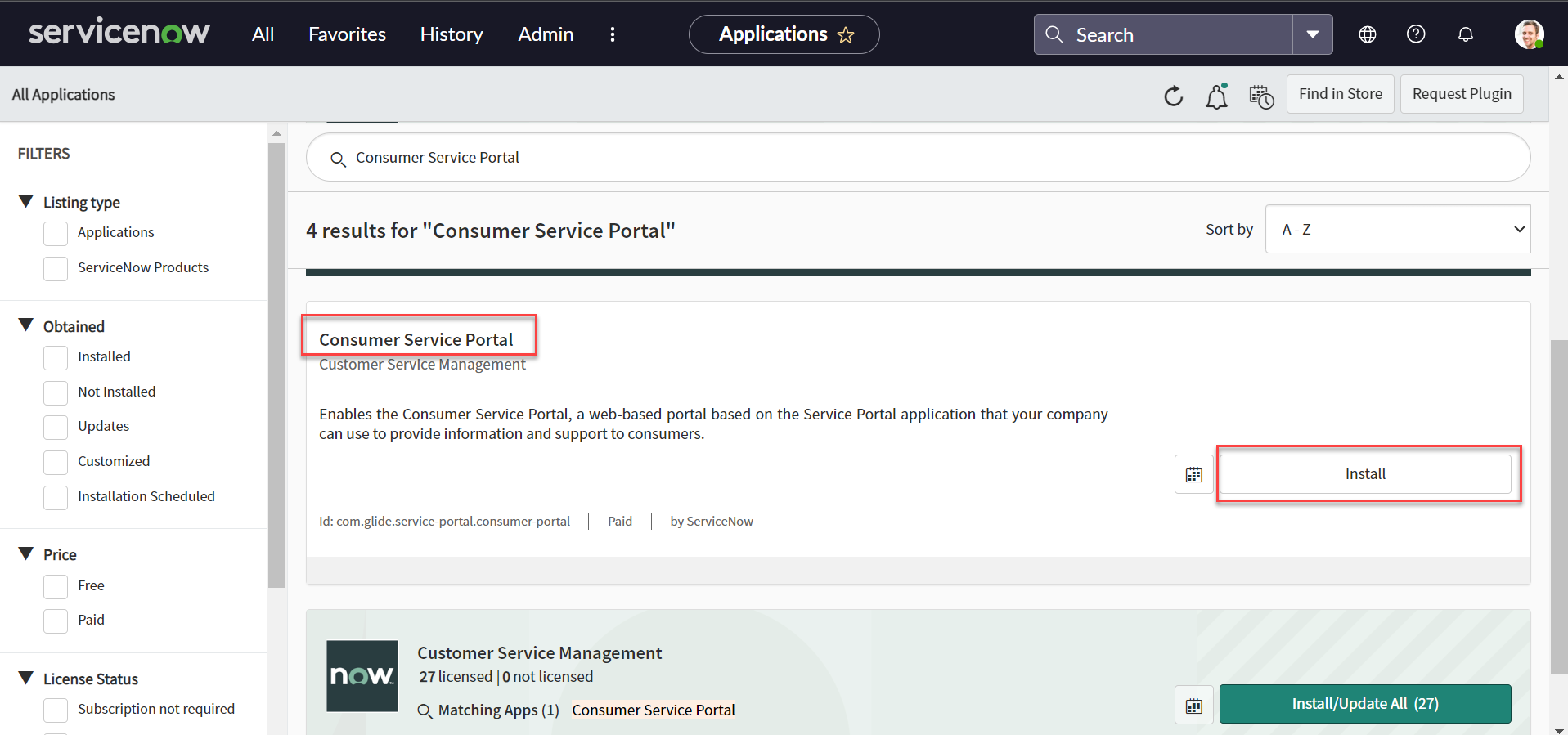The width and height of the screenshot is (1568, 735).
Task: Expand the search options dropdown arrow
Action: tap(1312, 34)
